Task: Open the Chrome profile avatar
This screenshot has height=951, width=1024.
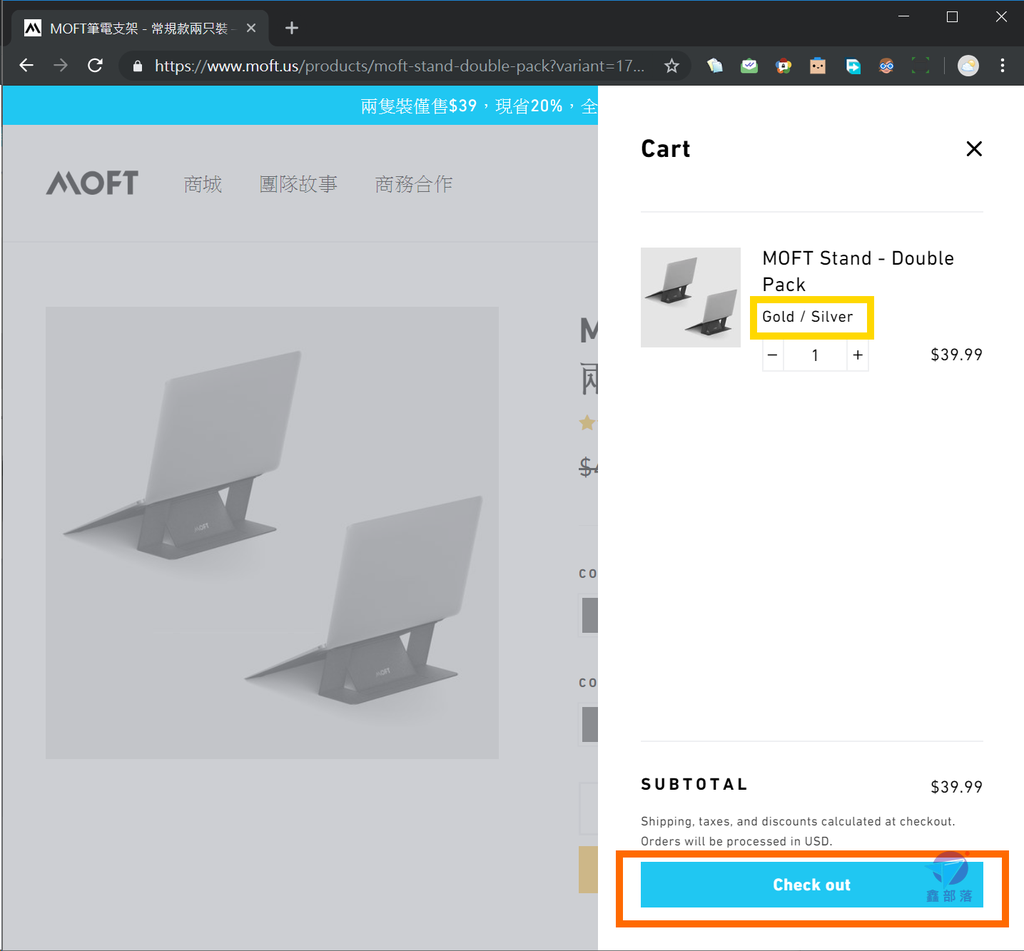Action: tap(968, 66)
